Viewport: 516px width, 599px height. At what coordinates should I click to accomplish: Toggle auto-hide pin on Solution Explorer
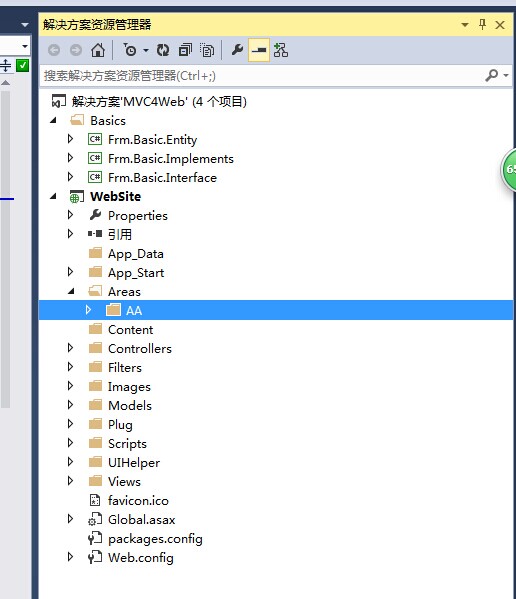(482, 25)
